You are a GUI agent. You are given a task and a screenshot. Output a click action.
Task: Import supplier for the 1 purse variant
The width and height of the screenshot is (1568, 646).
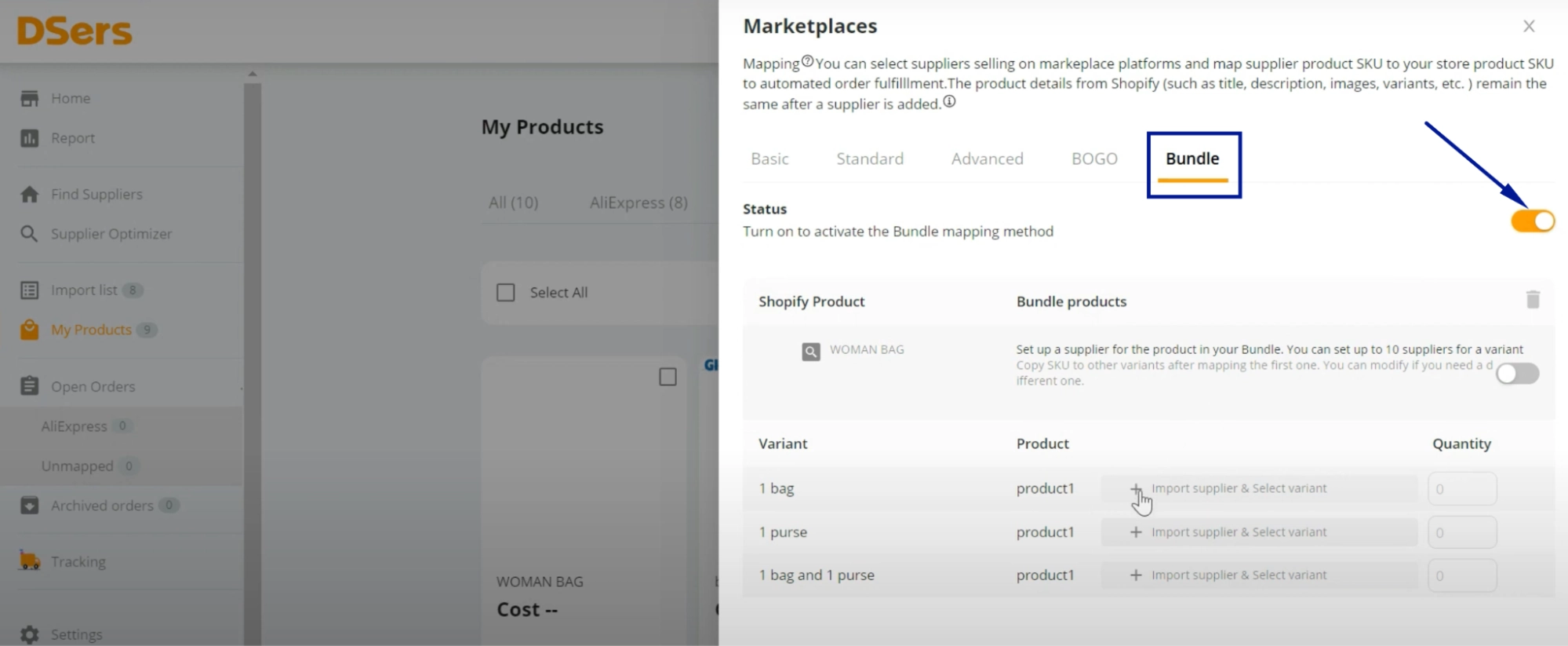tap(1259, 532)
